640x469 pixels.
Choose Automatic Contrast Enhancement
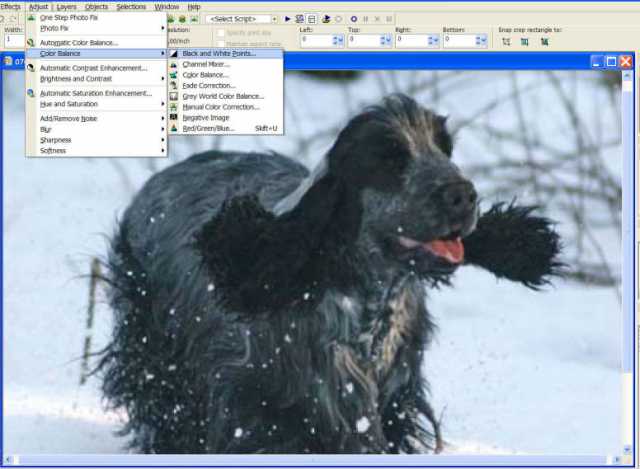click(96, 68)
